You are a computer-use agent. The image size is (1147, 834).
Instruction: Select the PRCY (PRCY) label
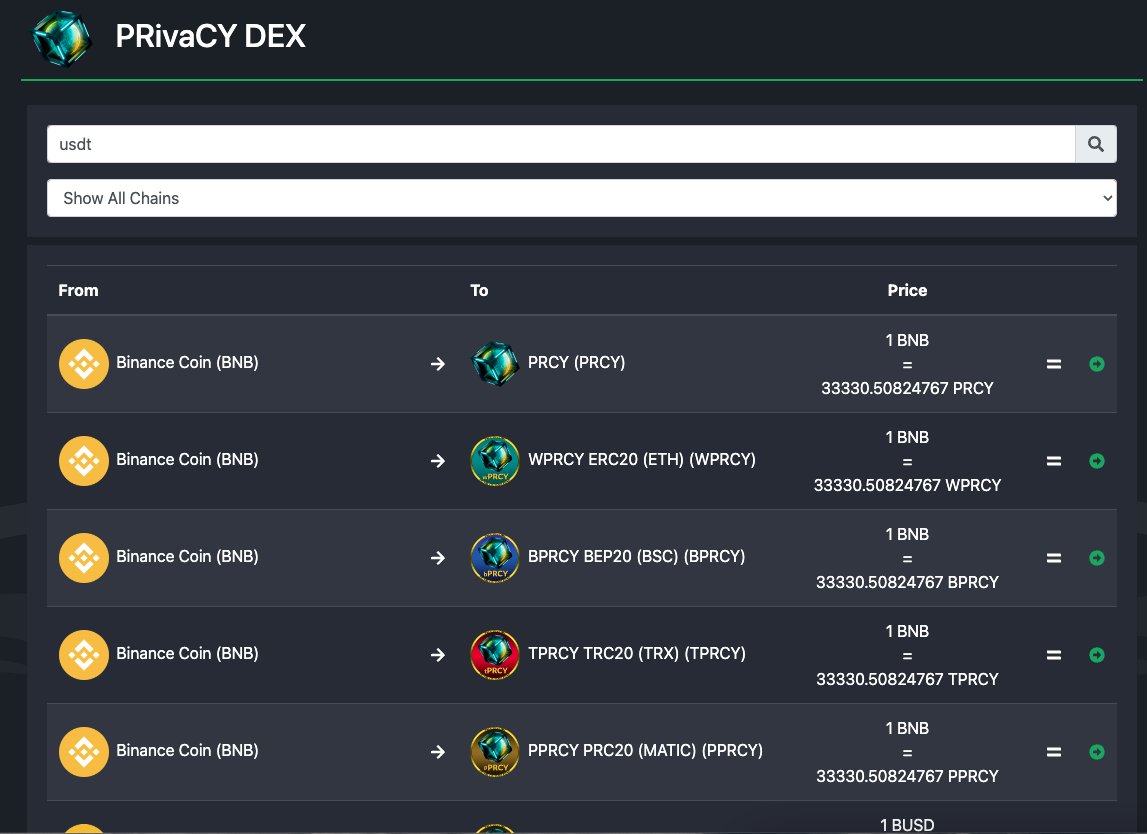(576, 363)
